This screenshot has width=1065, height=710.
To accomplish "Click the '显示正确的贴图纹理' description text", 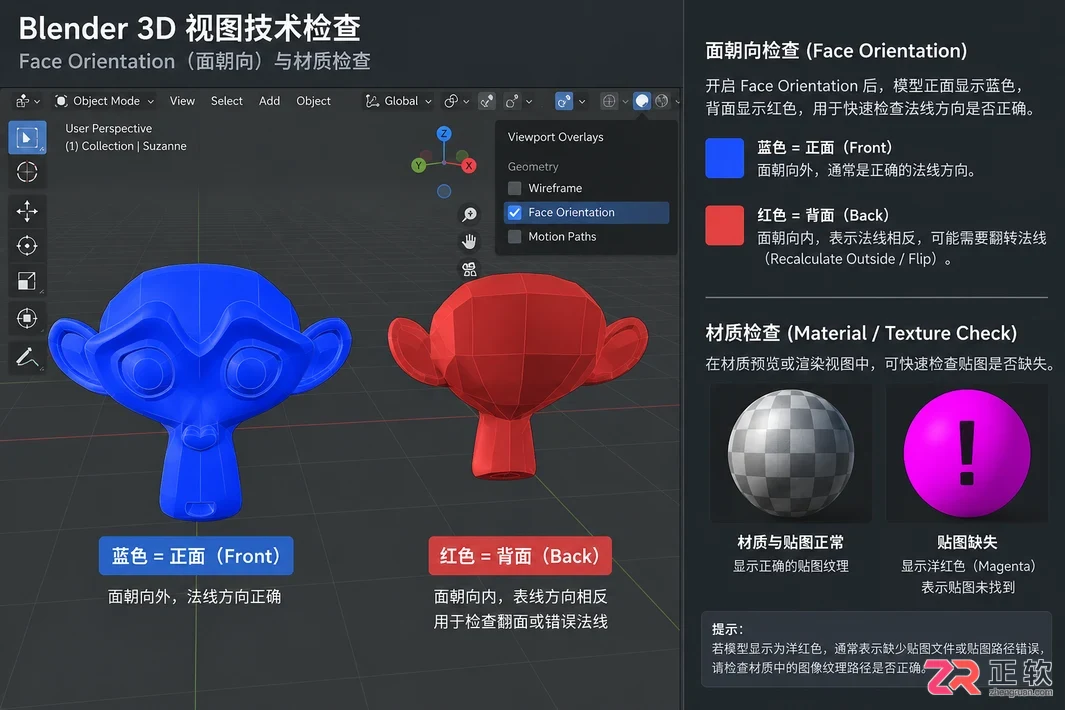I will pos(791,566).
